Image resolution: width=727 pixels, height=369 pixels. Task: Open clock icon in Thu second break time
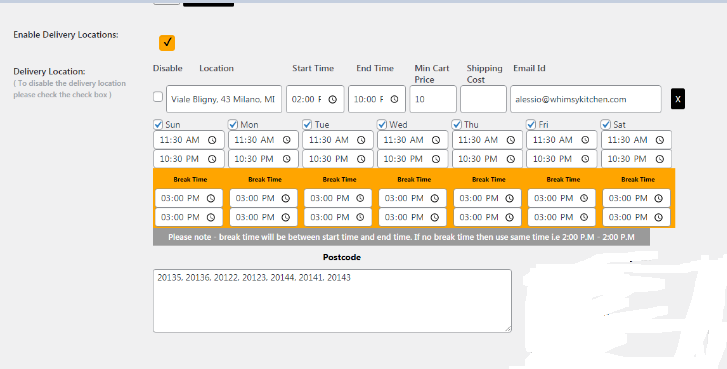[510, 217]
